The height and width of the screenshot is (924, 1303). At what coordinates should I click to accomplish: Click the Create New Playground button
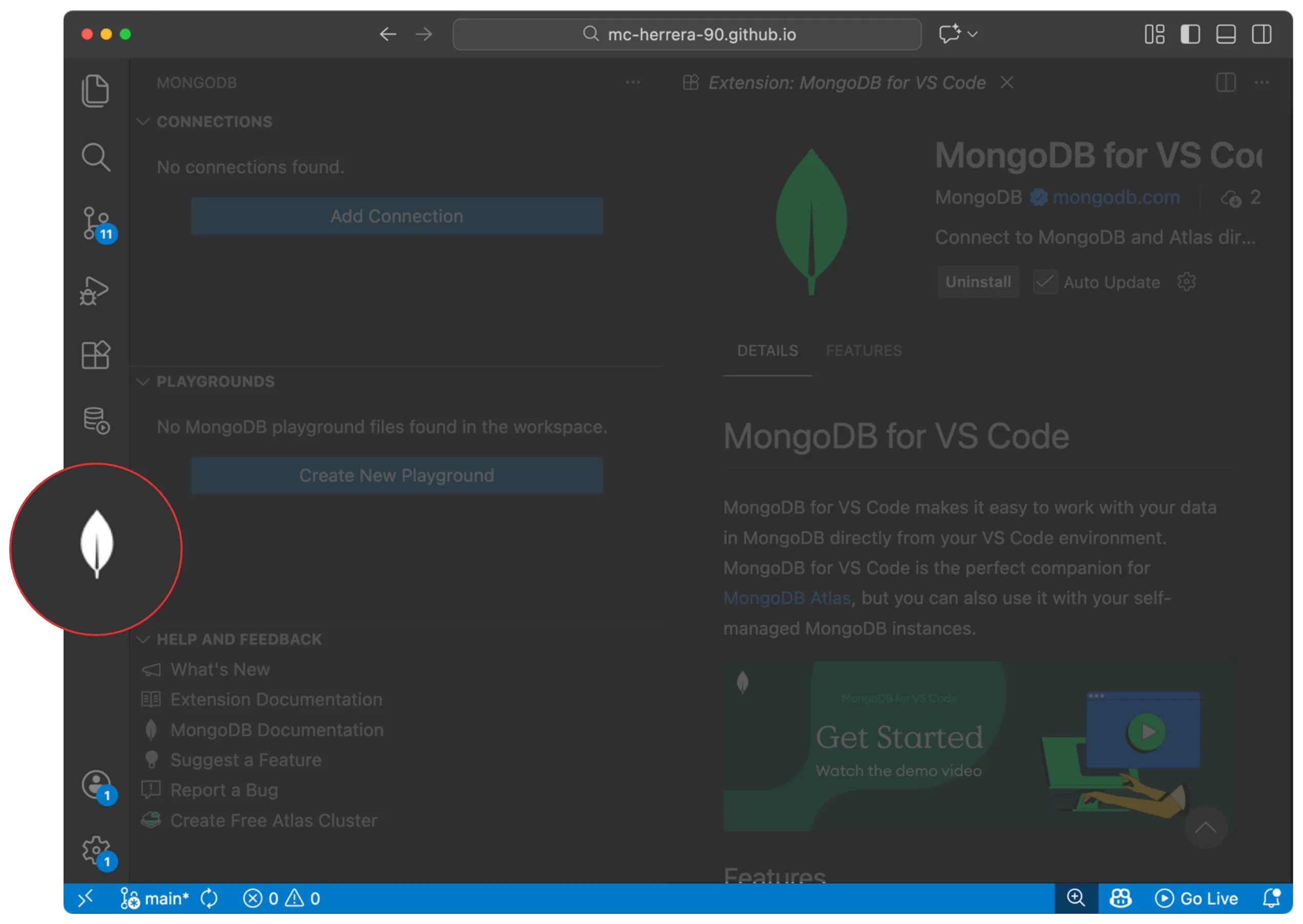pyautogui.click(x=397, y=476)
